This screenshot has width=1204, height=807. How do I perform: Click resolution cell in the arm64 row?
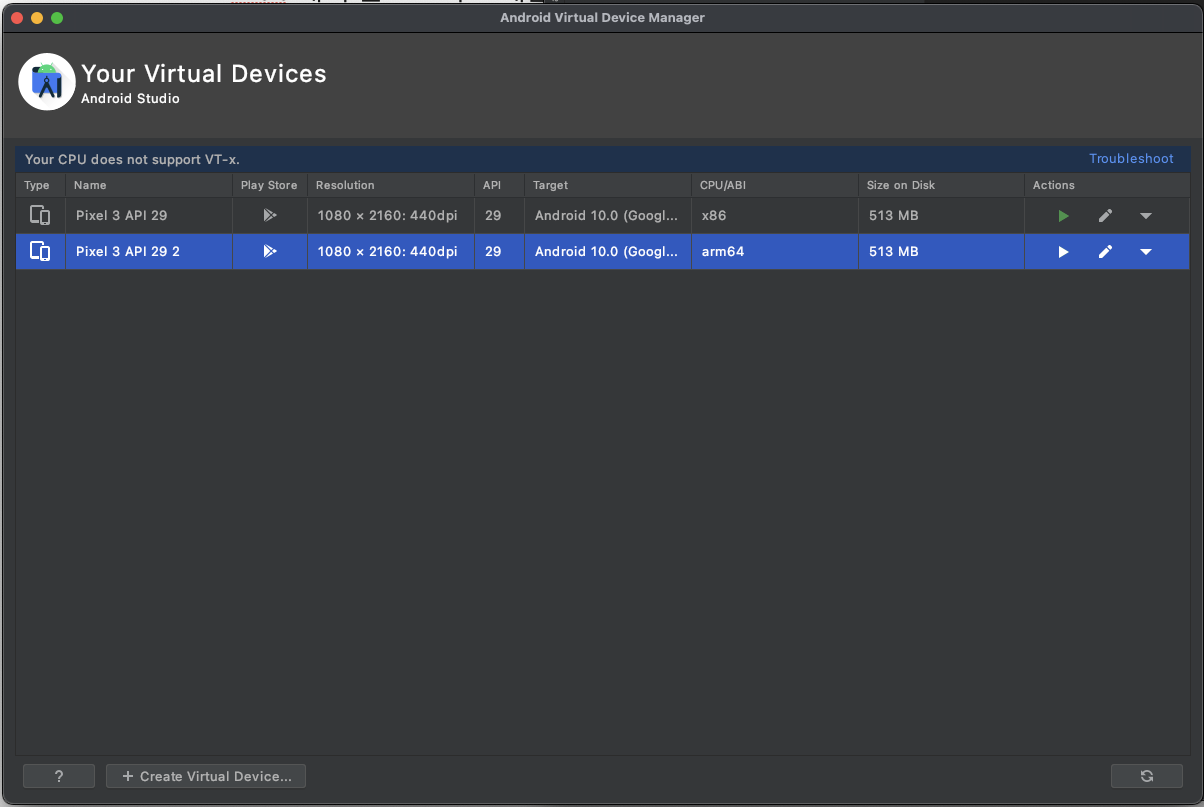tap(391, 252)
